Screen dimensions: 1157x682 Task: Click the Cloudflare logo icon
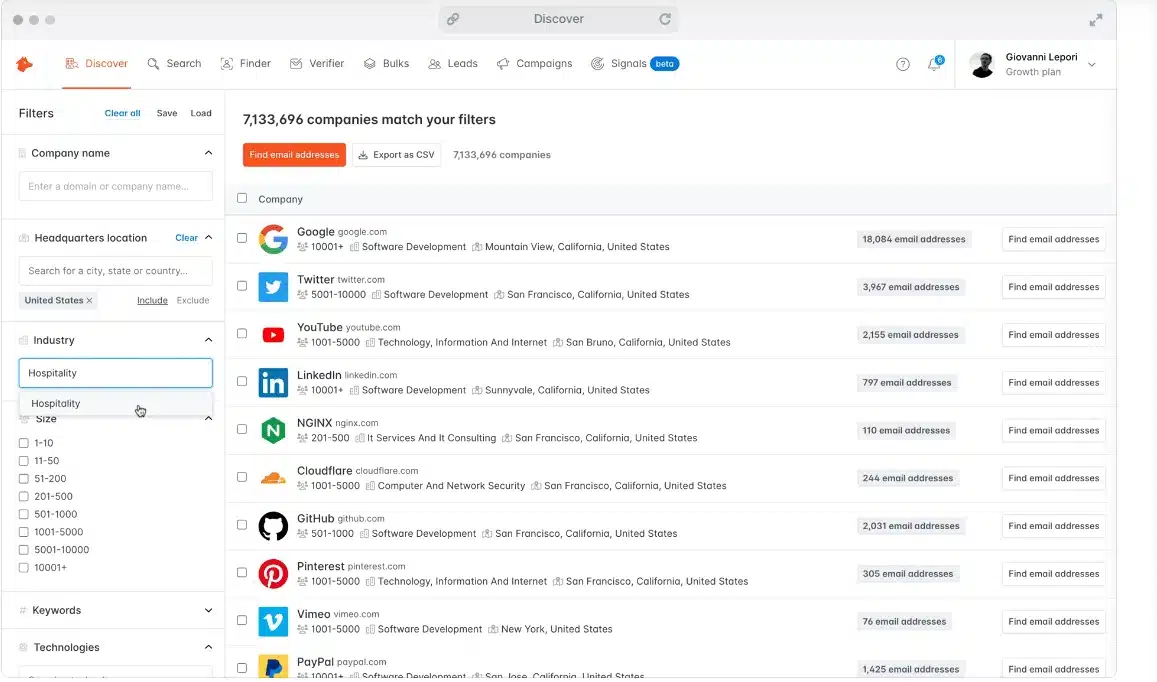tap(273, 478)
